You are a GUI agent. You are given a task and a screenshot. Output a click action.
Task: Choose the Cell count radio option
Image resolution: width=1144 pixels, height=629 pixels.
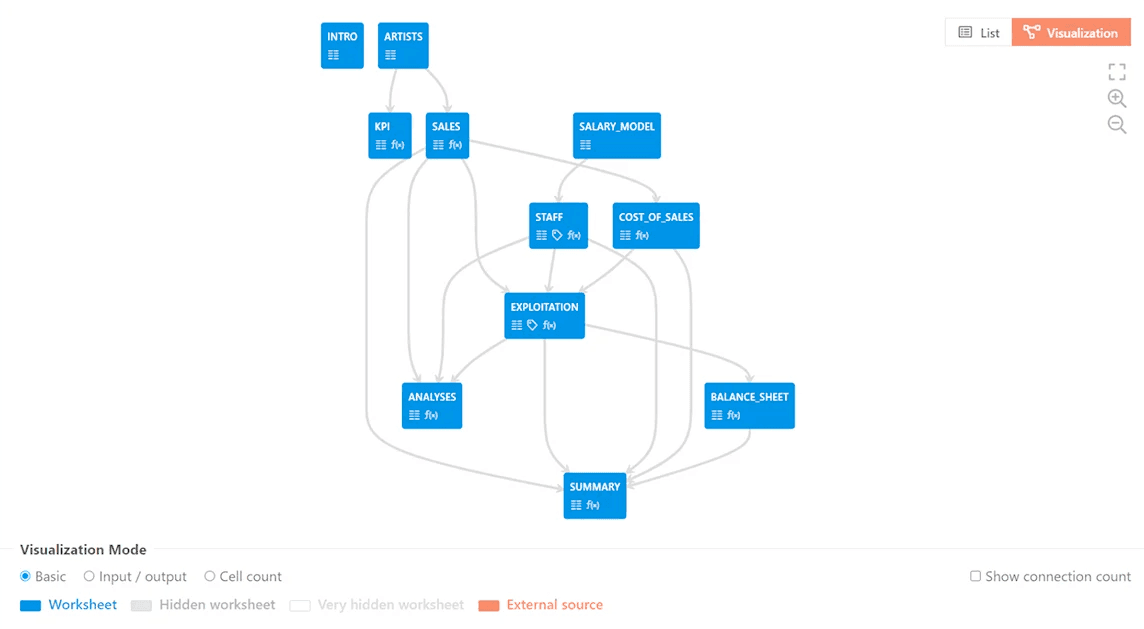pyautogui.click(x=210, y=577)
